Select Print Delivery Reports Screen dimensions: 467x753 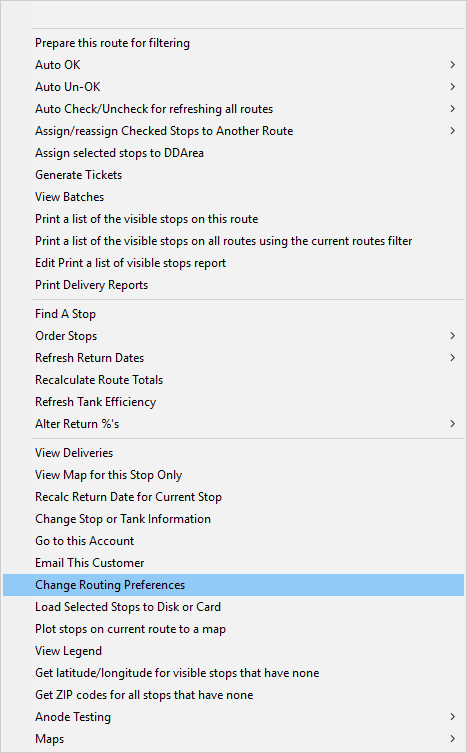pyautogui.click(x=234, y=285)
